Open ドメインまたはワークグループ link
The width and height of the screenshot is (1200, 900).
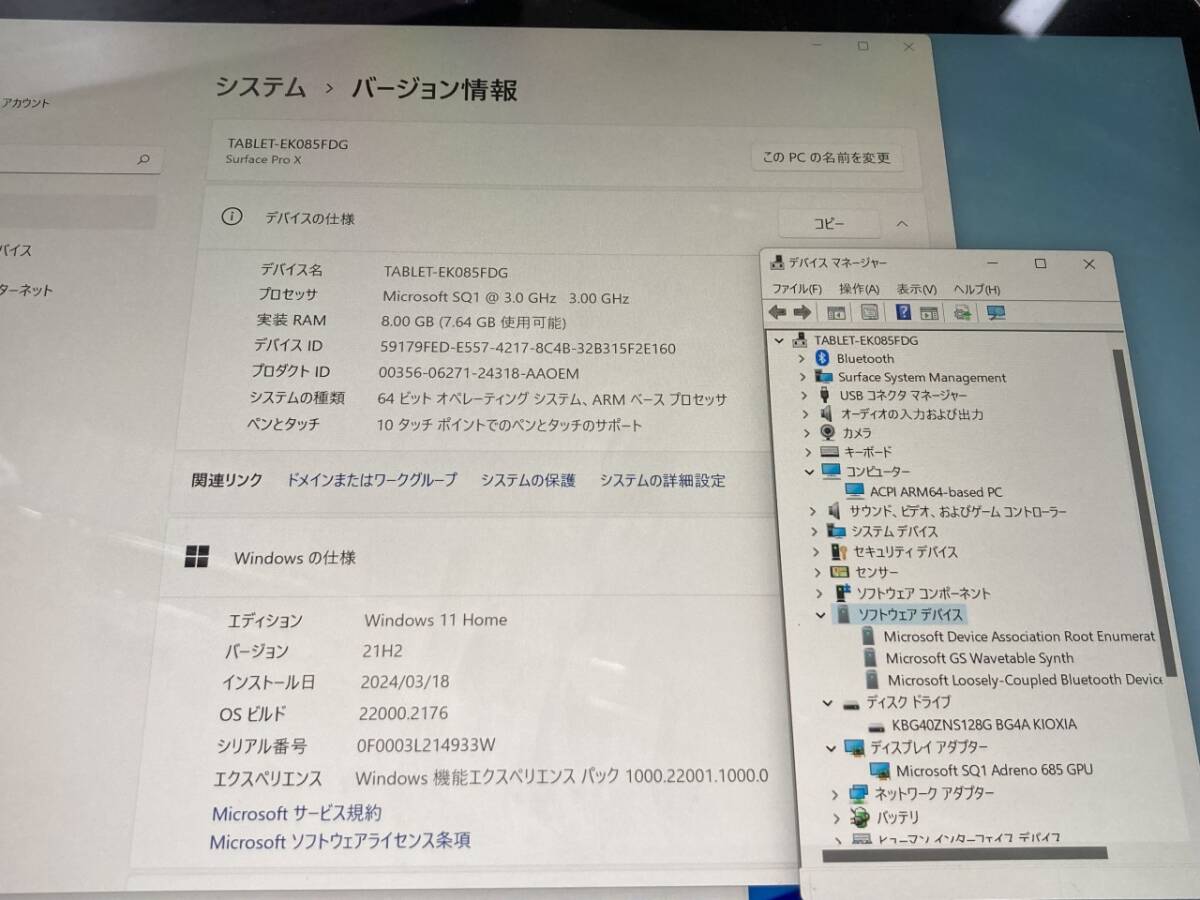coord(372,480)
